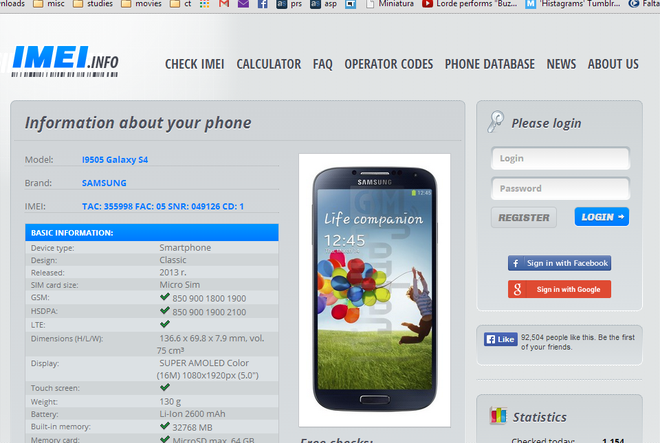Image resolution: width=660 pixels, height=443 pixels.
Task: Open the ABOUT US menu item
Action: [613, 64]
